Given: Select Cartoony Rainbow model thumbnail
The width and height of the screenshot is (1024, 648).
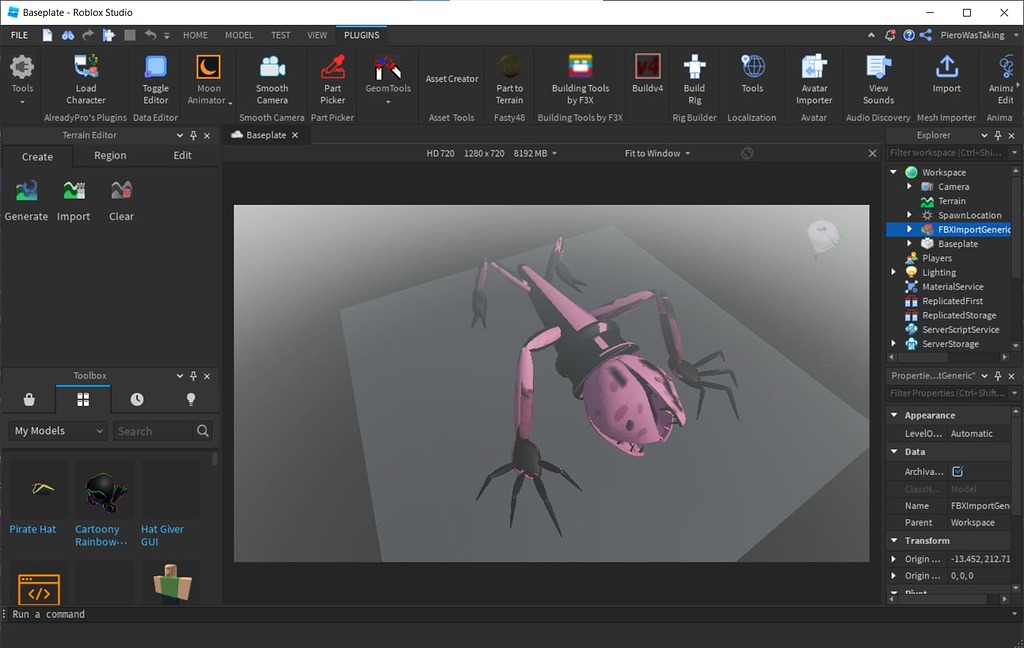Looking at the screenshot, I should (104, 491).
